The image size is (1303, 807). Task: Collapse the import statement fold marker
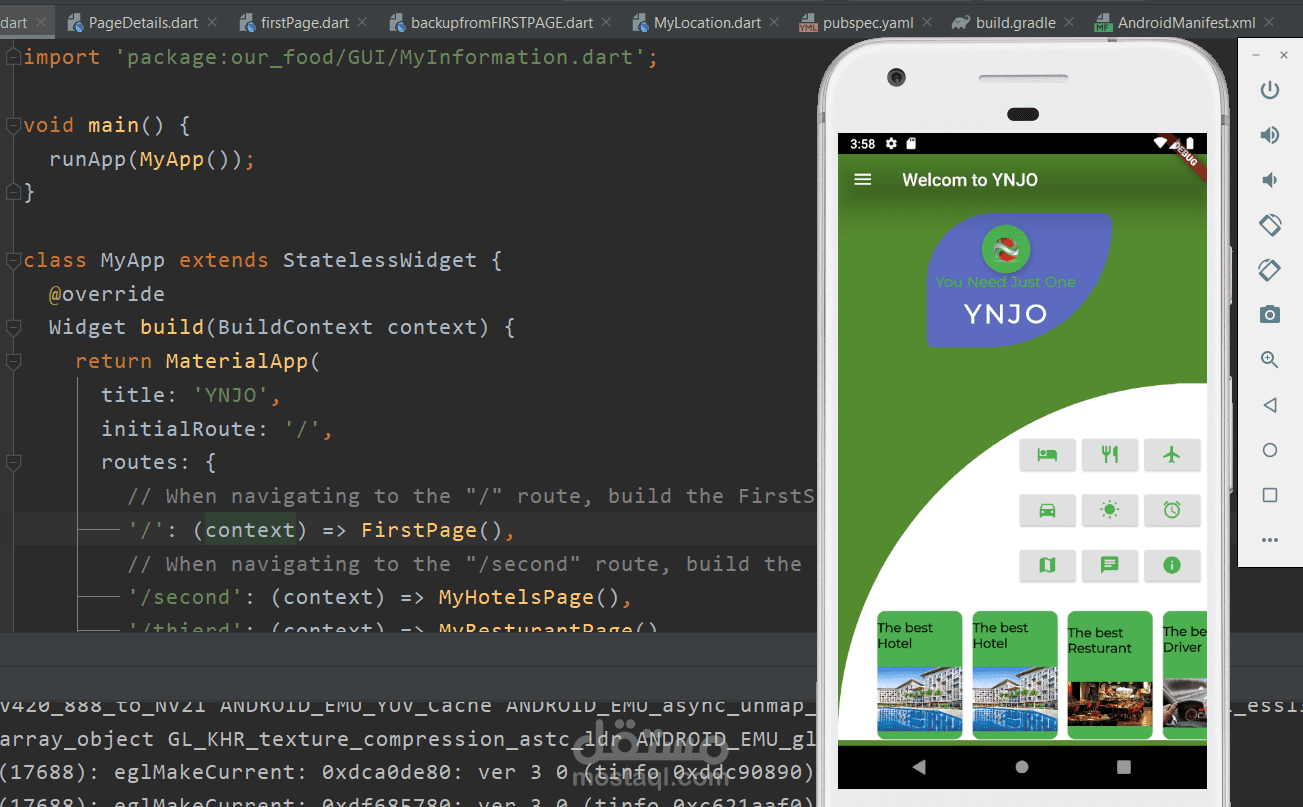point(13,58)
